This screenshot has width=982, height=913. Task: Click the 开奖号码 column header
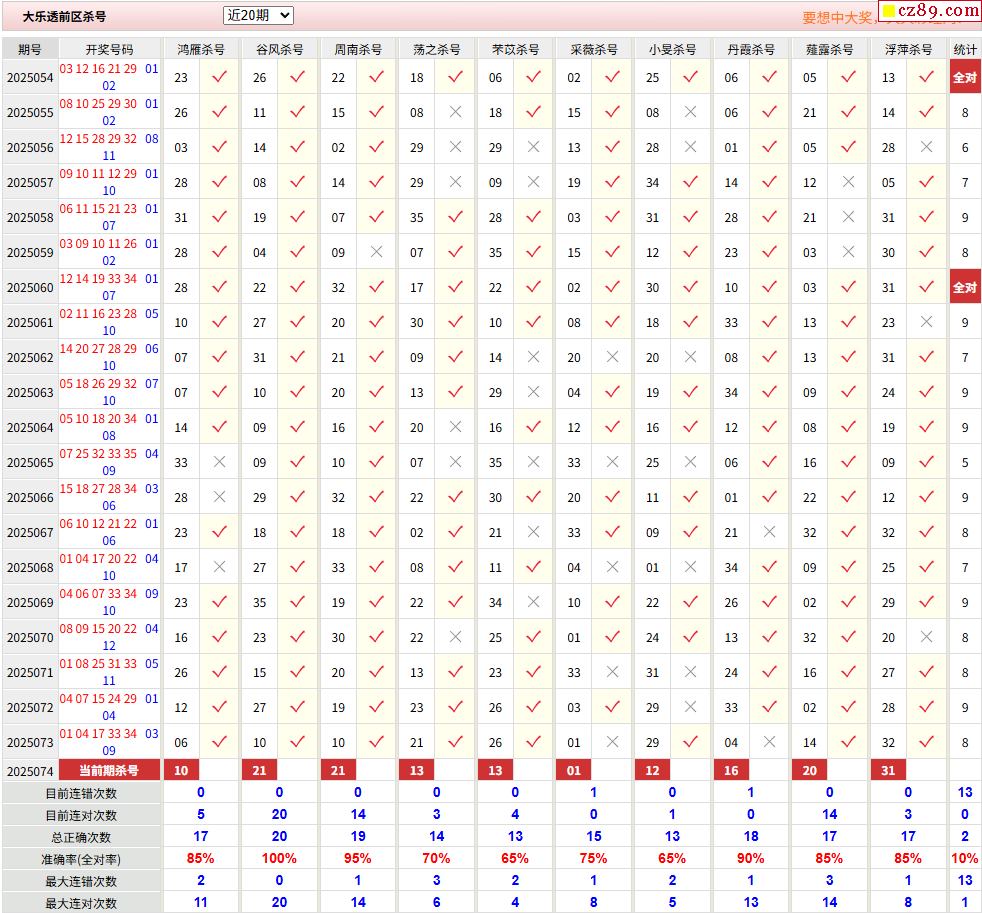pyautogui.click(x=110, y=49)
